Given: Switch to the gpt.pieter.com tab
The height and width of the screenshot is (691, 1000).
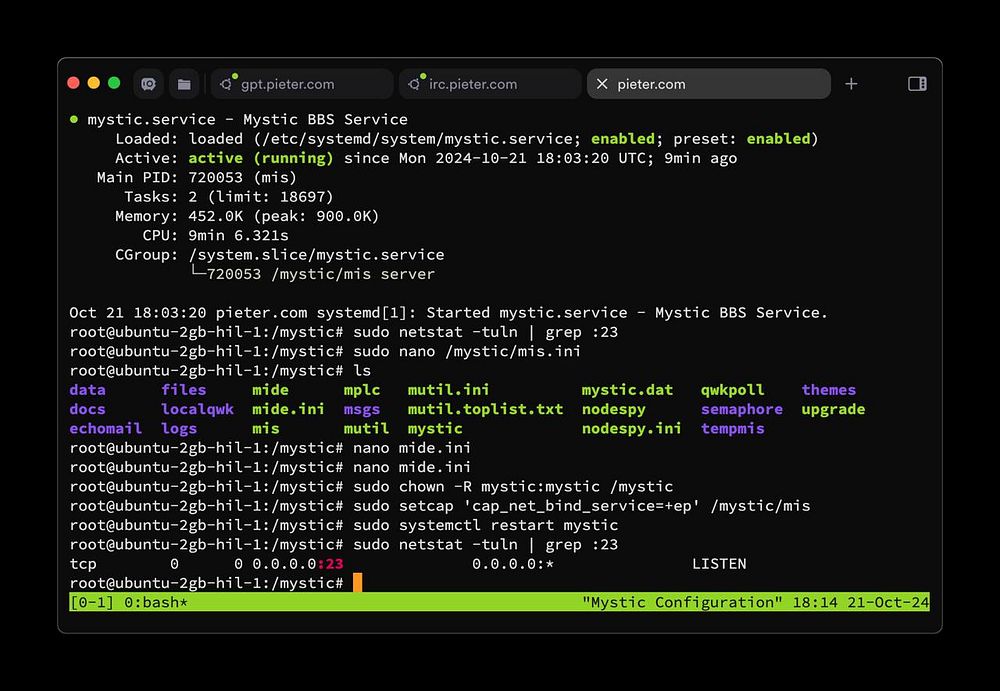Looking at the screenshot, I should coord(302,84).
